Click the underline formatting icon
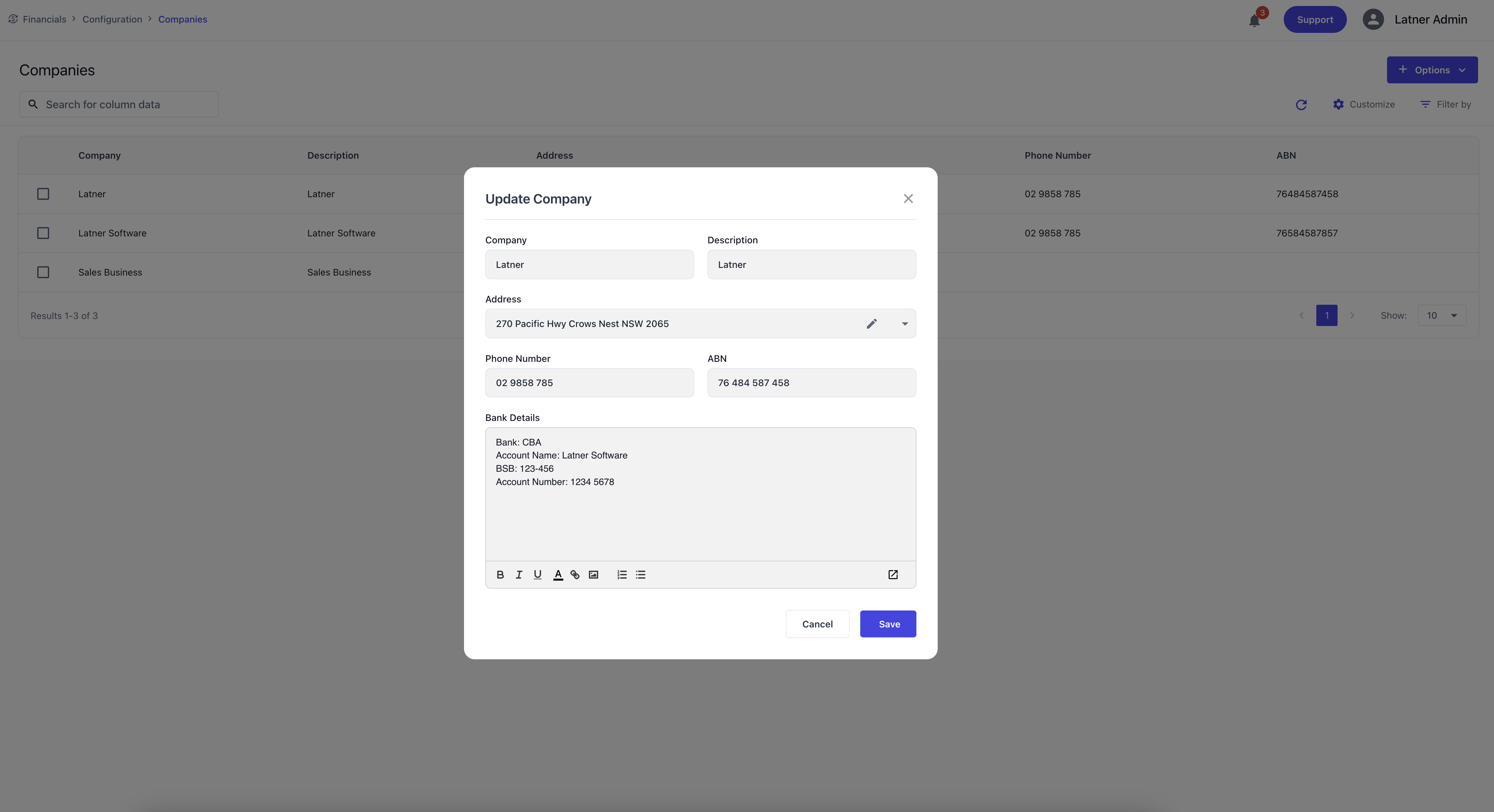This screenshot has width=1494, height=812. coord(538,574)
